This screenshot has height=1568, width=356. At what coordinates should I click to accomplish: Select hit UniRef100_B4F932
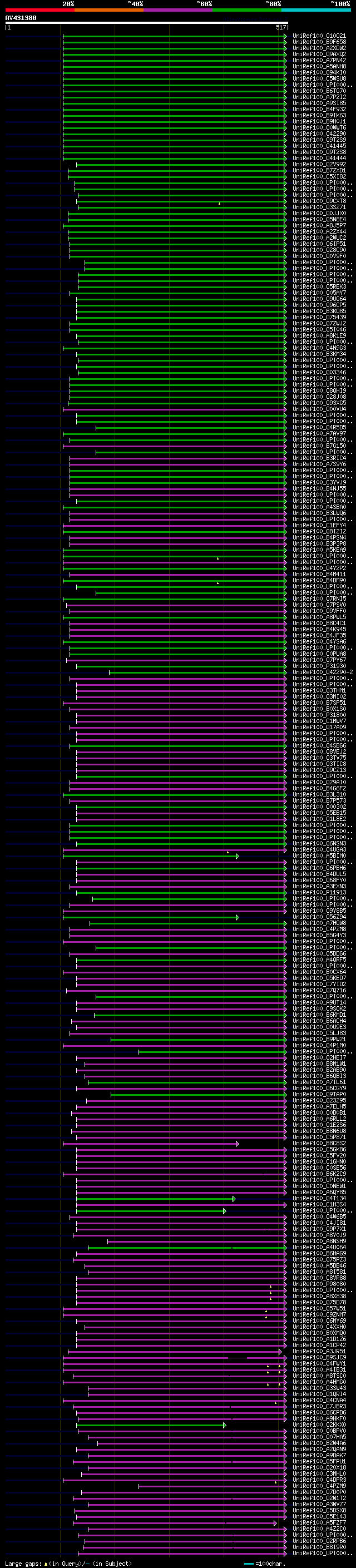[319, 110]
